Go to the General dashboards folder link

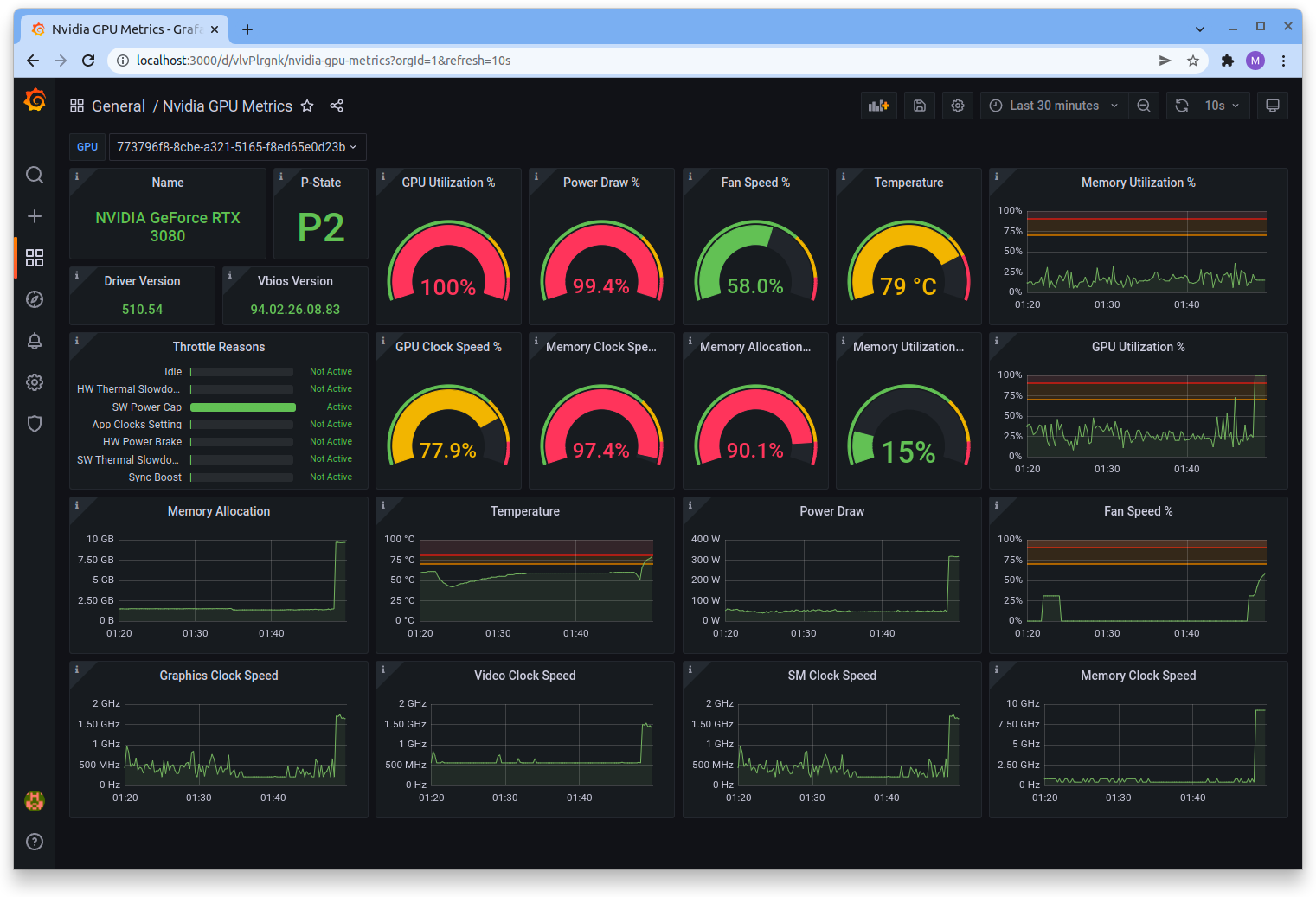(x=119, y=106)
